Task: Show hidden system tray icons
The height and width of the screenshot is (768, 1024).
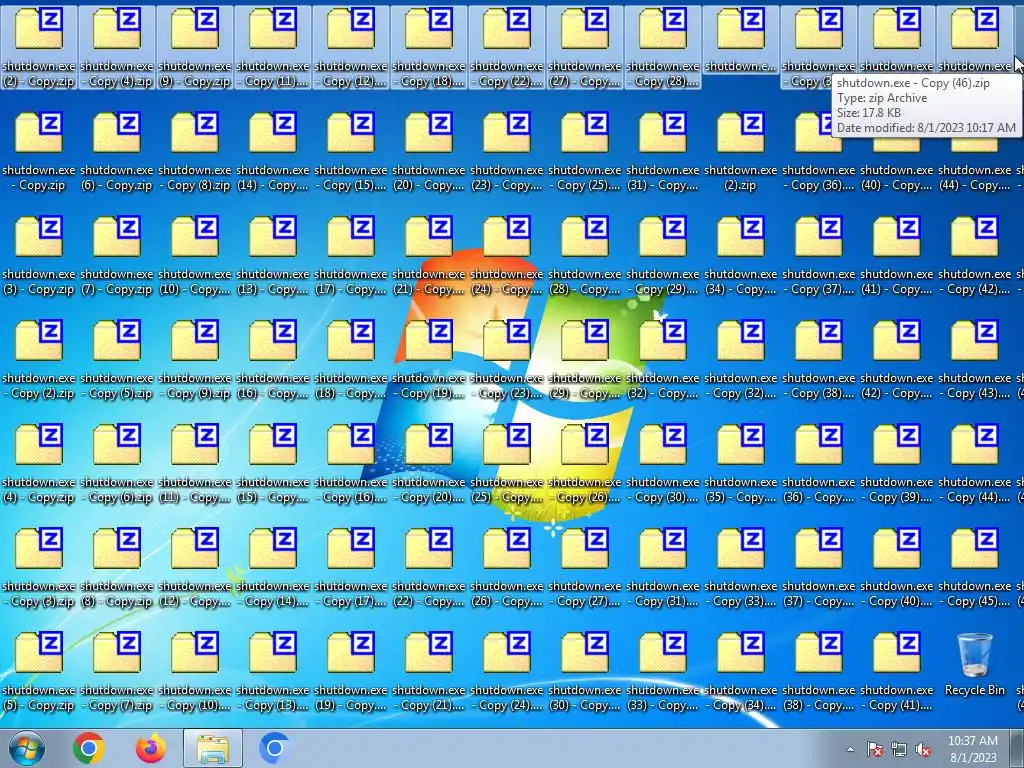Action: (x=850, y=749)
